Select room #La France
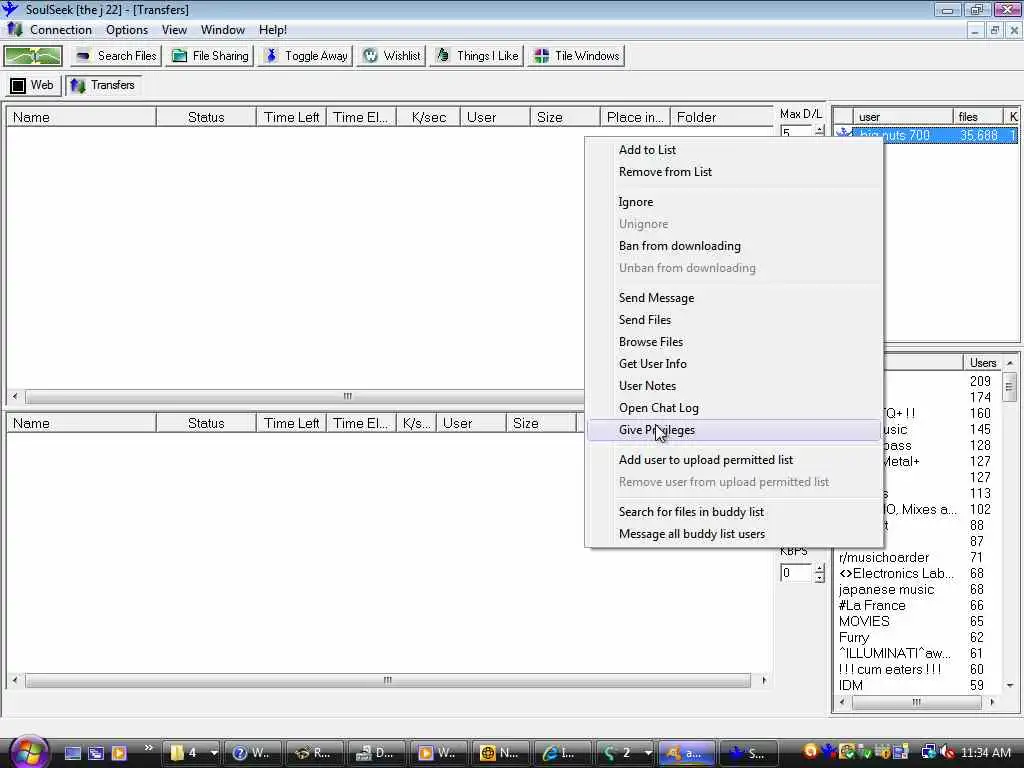The width and height of the screenshot is (1024, 768). [872, 606]
